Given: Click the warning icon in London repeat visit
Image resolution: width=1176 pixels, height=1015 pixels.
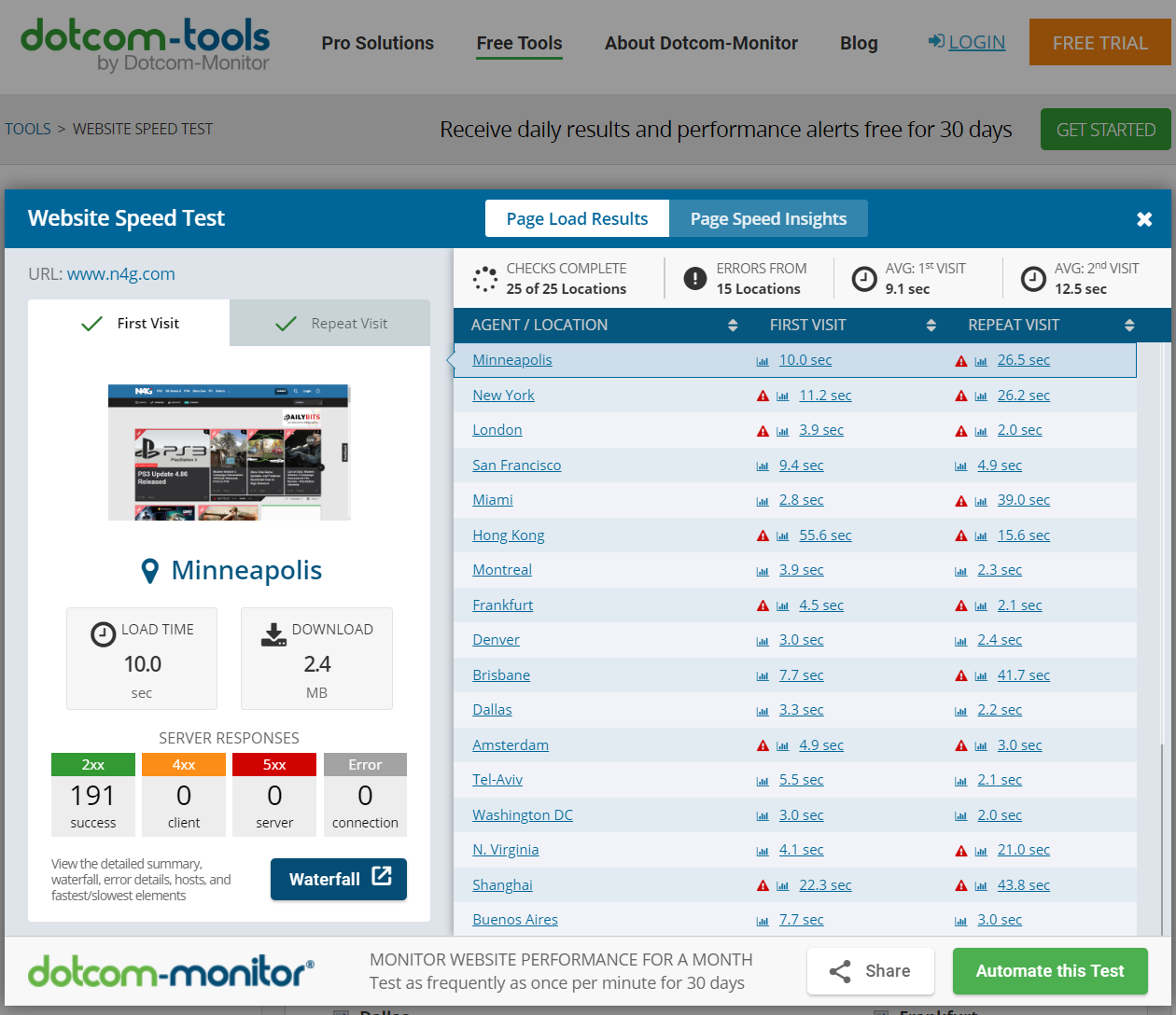Looking at the screenshot, I should (961, 431).
